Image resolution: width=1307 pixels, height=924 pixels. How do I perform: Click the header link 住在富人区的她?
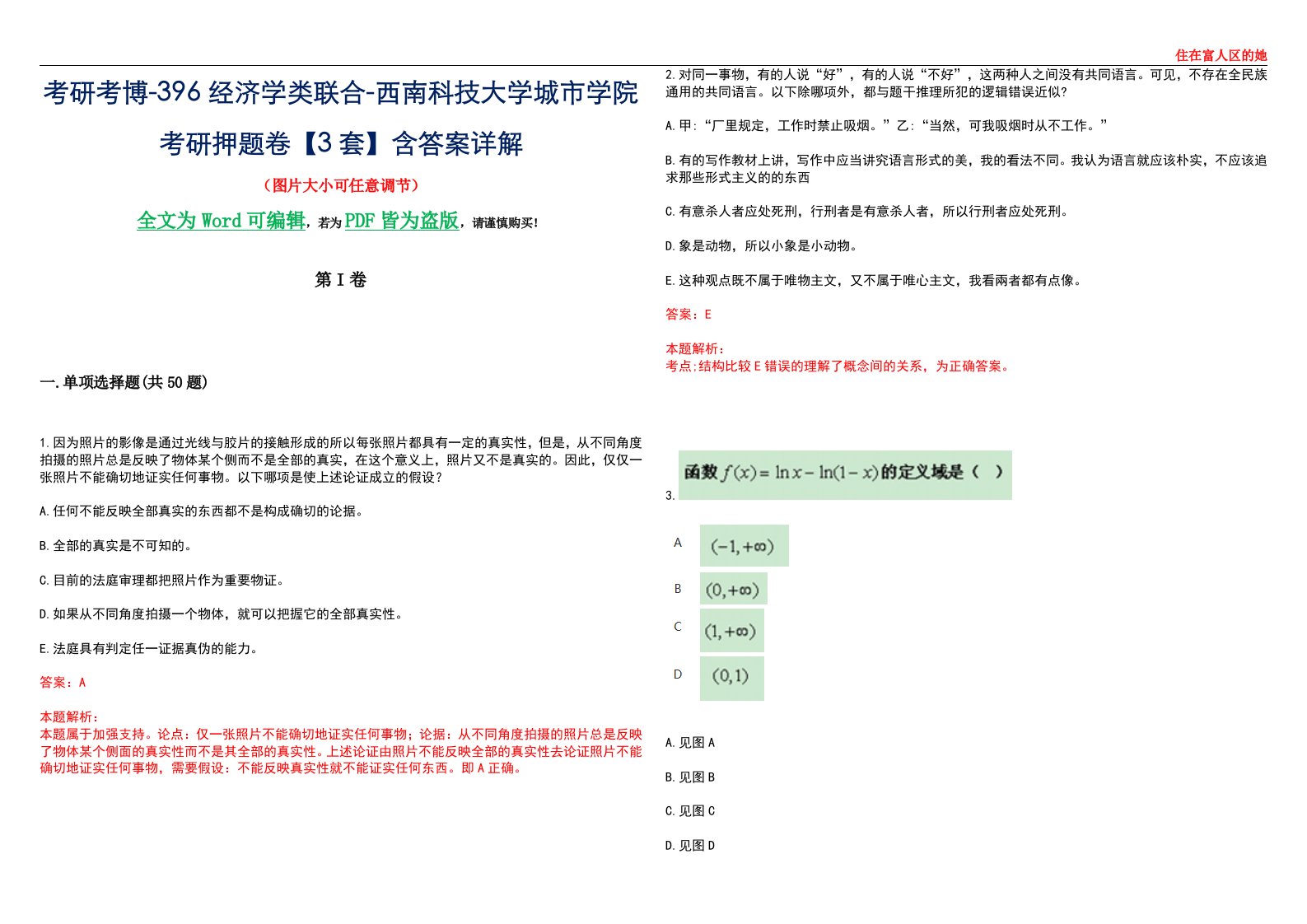[x=1221, y=55]
